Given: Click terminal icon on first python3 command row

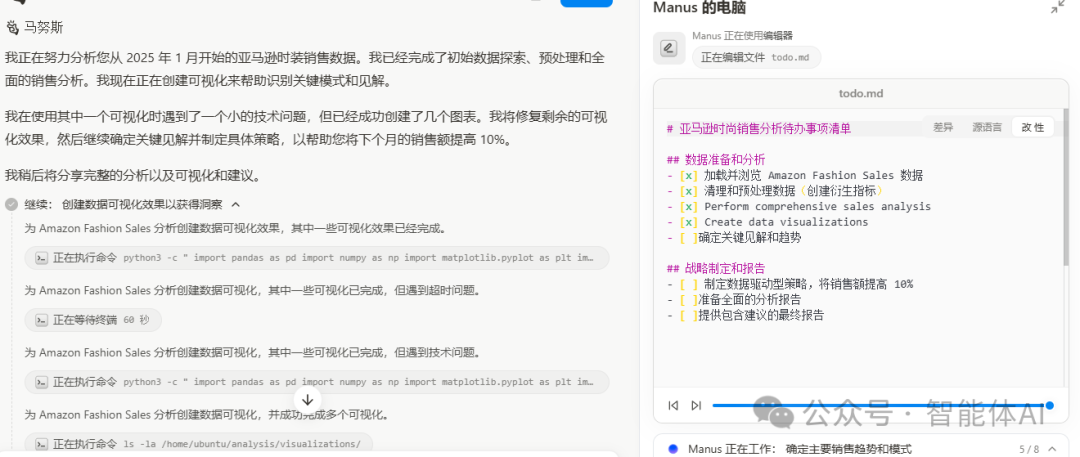Looking at the screenshot, I should (x=41, y=258).
